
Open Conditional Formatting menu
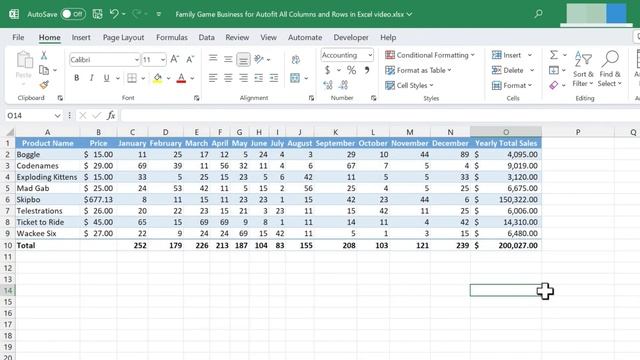(430, 55)
